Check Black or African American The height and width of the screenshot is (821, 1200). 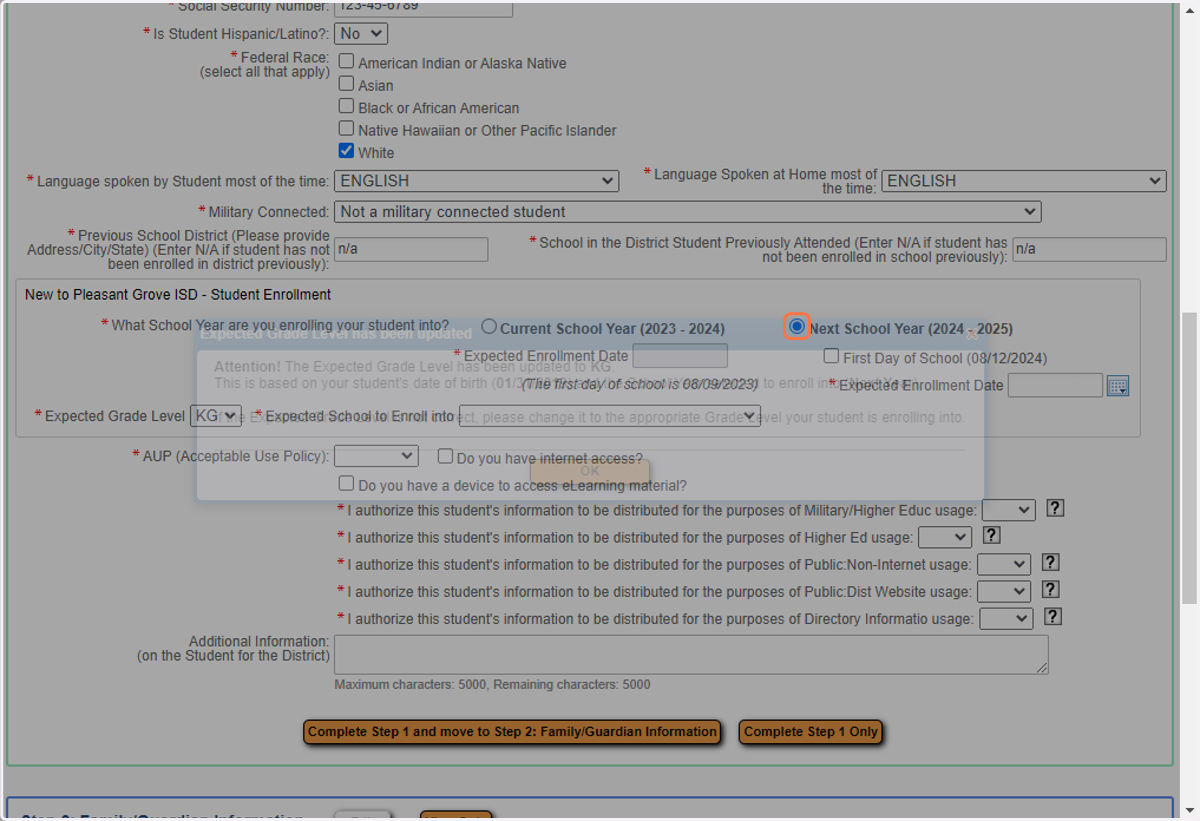point(346,106)
